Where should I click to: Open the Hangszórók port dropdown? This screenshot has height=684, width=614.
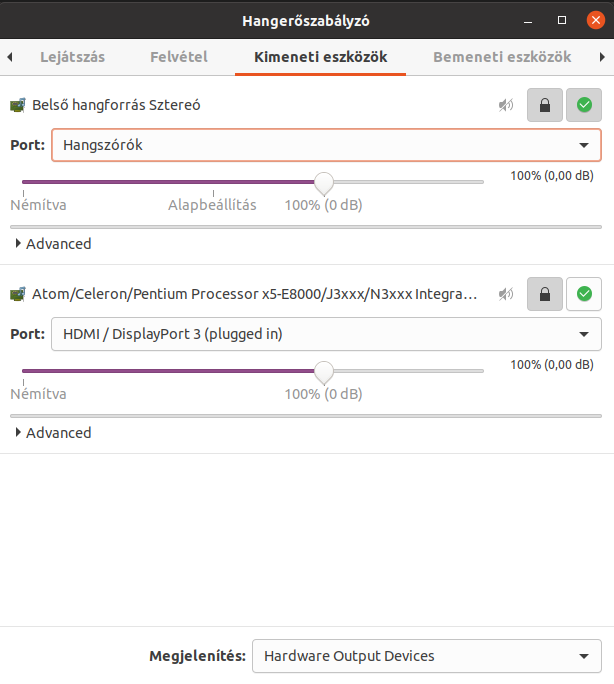pos(326,145)
